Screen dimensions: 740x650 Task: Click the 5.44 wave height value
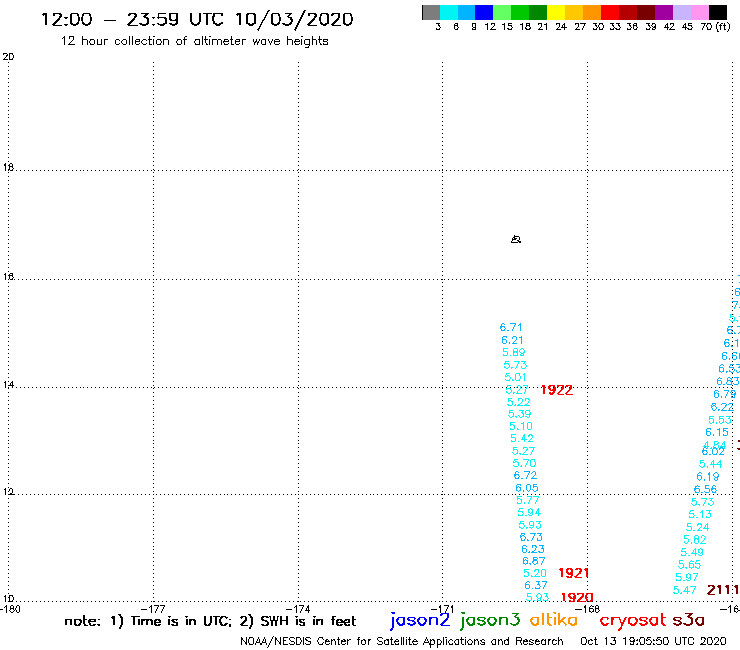coord(711,464)
